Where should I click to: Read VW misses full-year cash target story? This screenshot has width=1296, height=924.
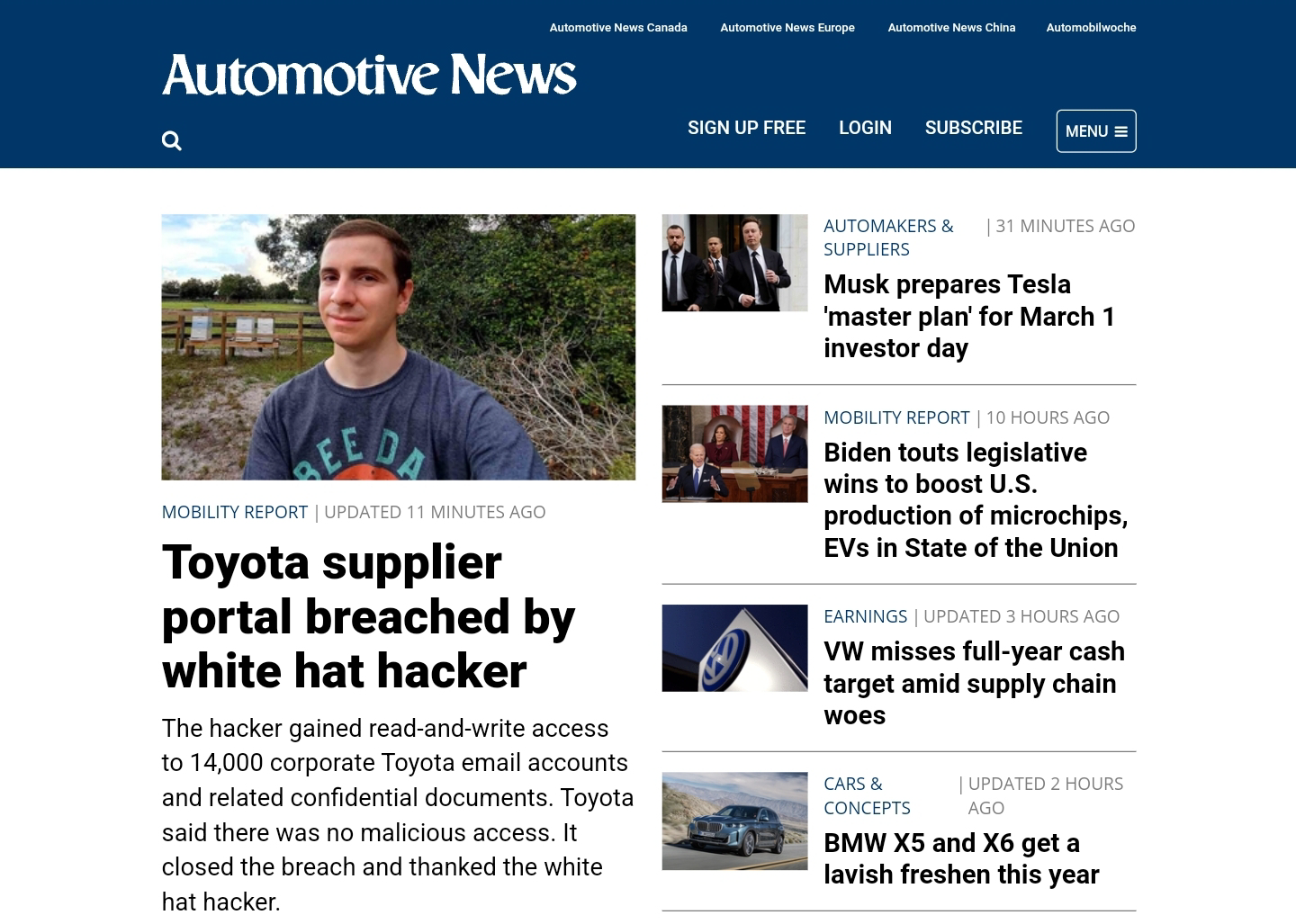pos(974,683)
